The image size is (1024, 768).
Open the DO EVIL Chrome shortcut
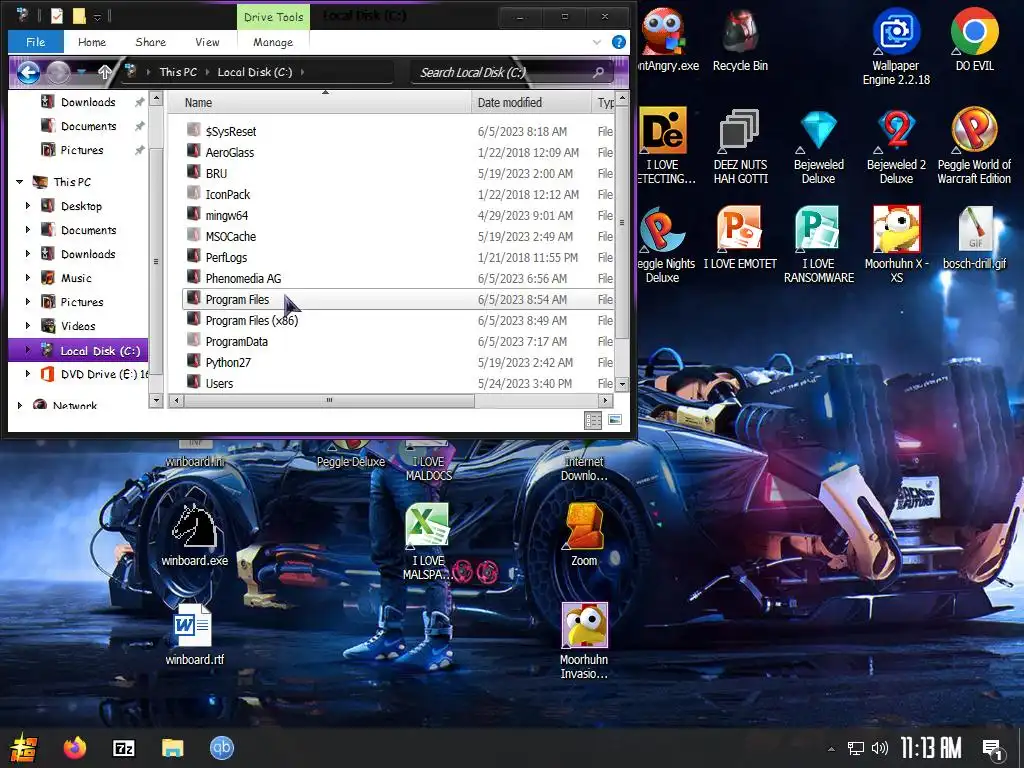coord(974,39)
